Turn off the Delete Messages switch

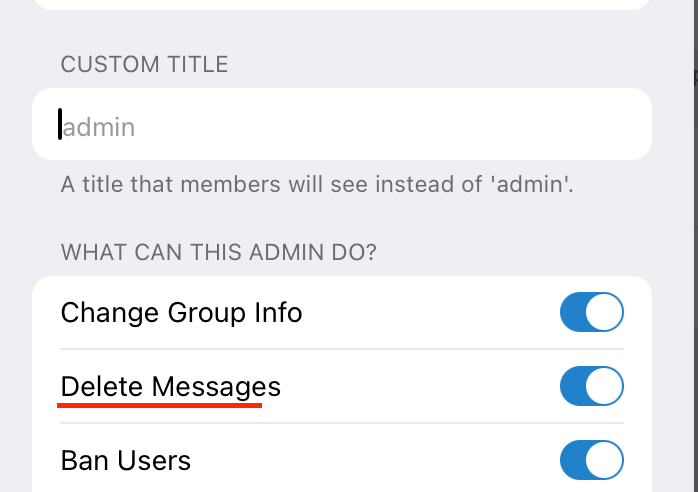591,386
